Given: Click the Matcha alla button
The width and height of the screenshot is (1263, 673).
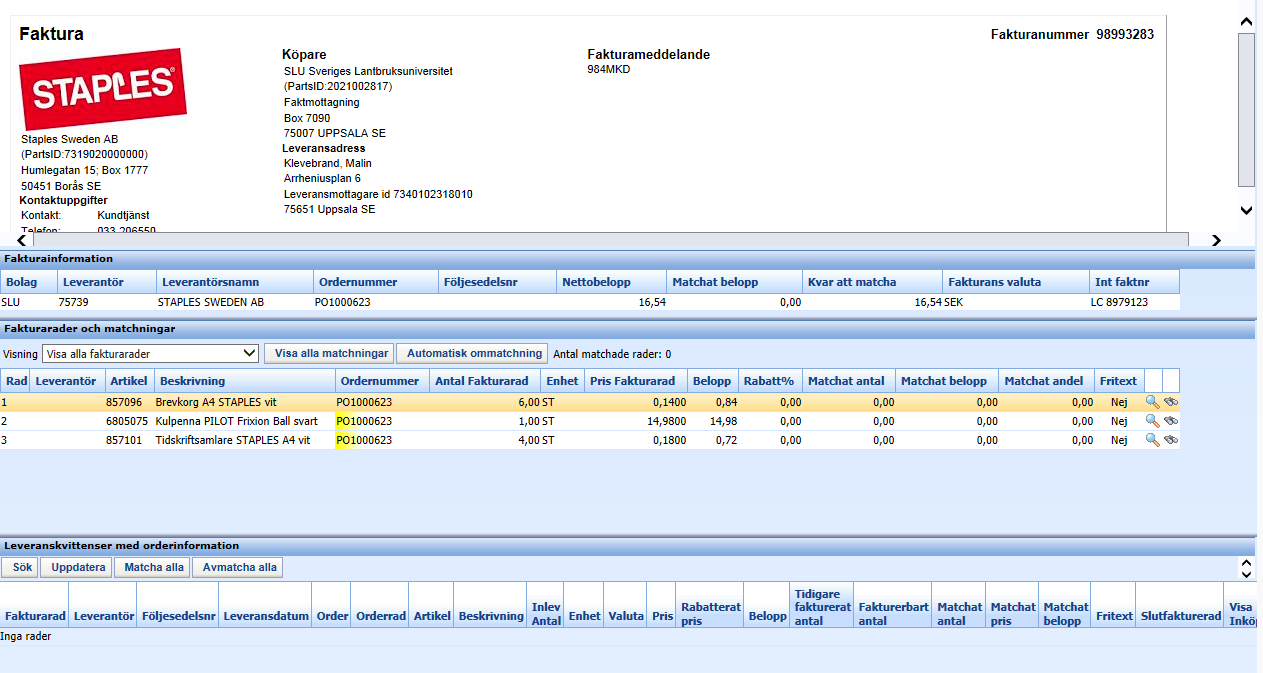Looking at the screenshot, I should (x=152, y=567).
